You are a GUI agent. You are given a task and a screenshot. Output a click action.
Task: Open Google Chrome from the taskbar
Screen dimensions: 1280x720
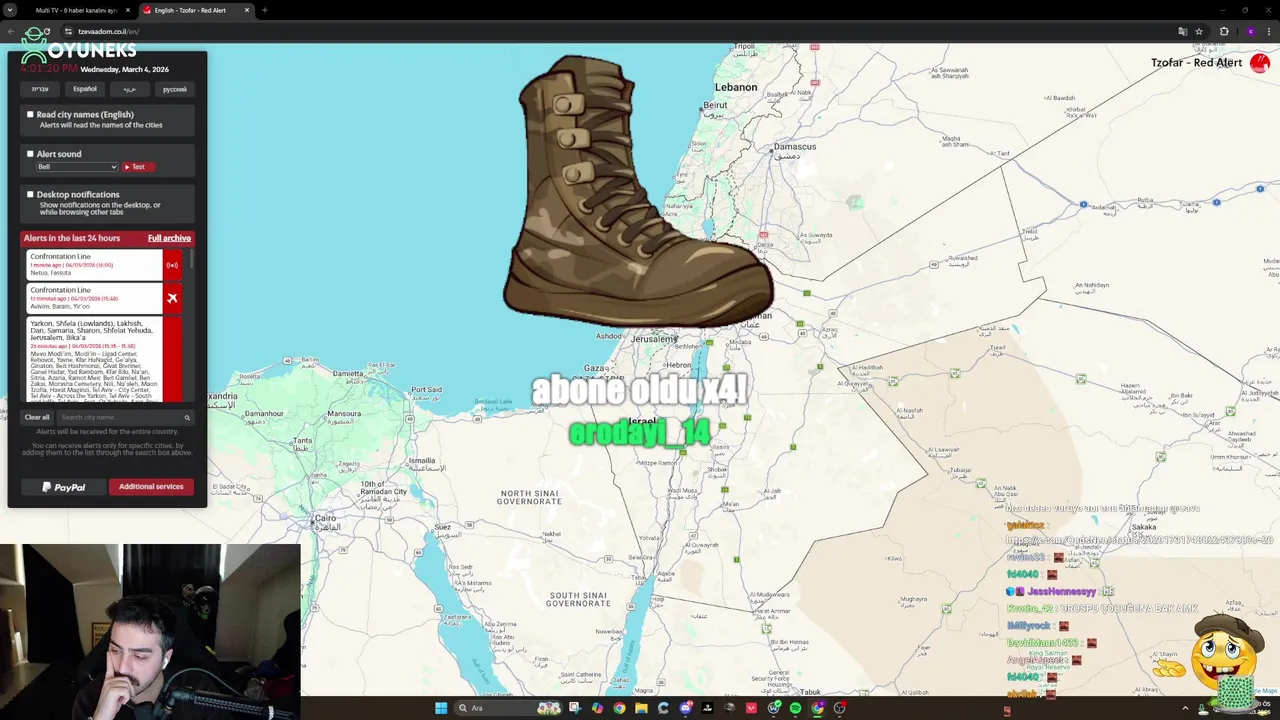(619, 708)
